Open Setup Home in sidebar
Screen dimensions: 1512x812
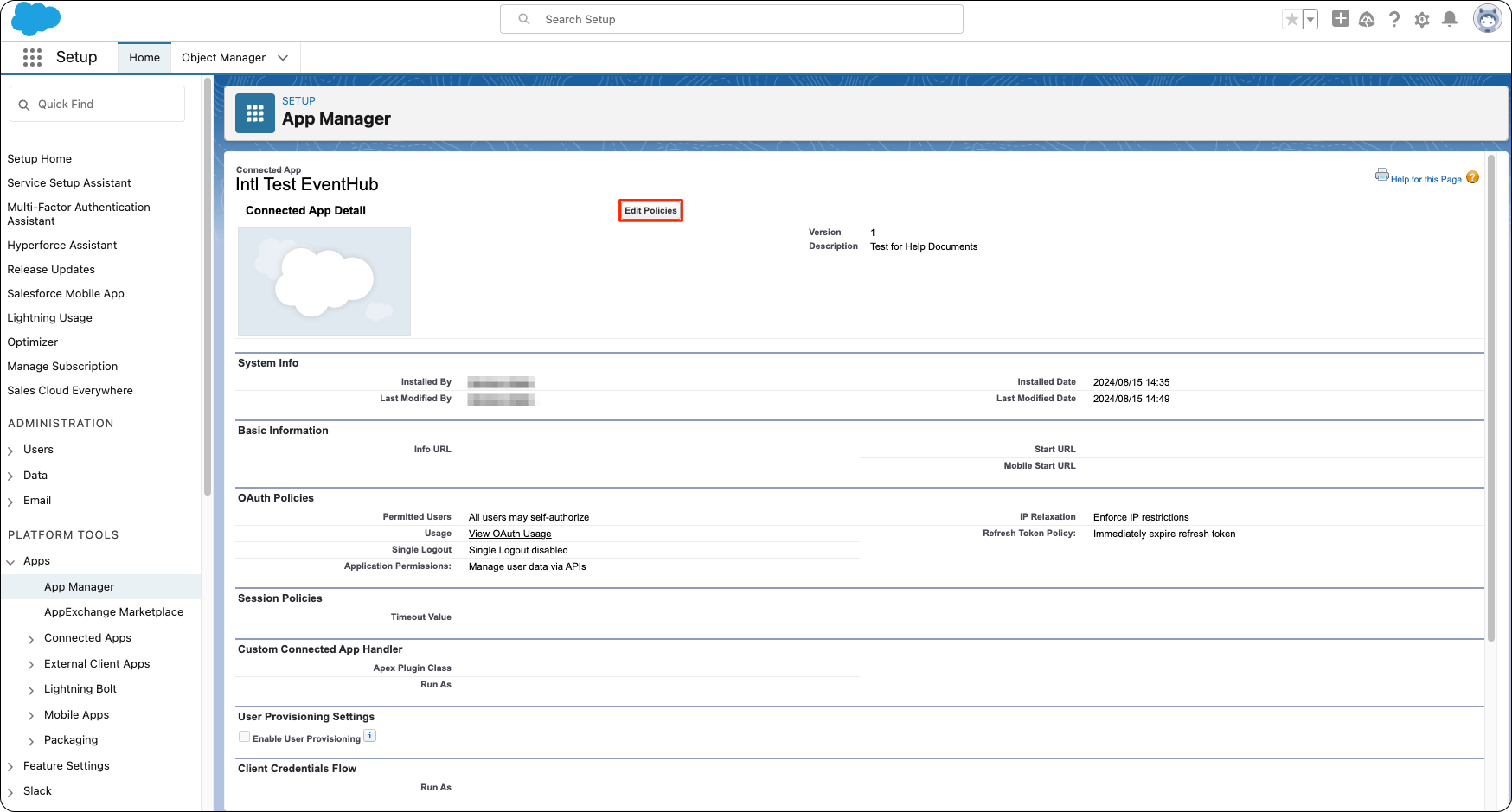(x=40, y=159)
